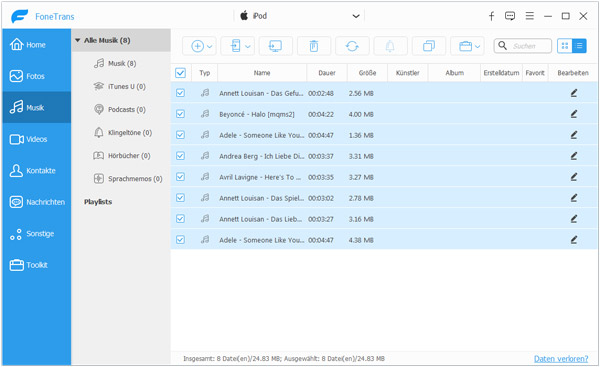
Task: Sort by Dauer column header
Action: point(327,73)
